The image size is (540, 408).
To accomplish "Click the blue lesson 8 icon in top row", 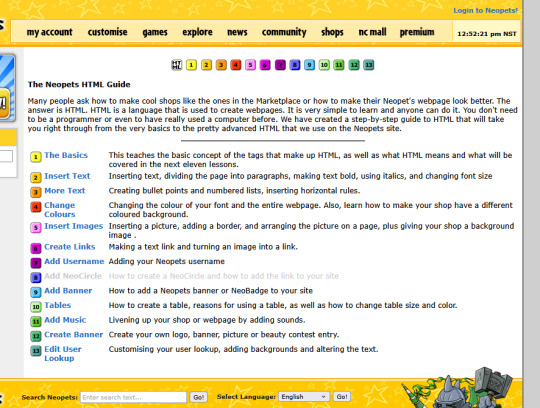I will tap(295, 65).
